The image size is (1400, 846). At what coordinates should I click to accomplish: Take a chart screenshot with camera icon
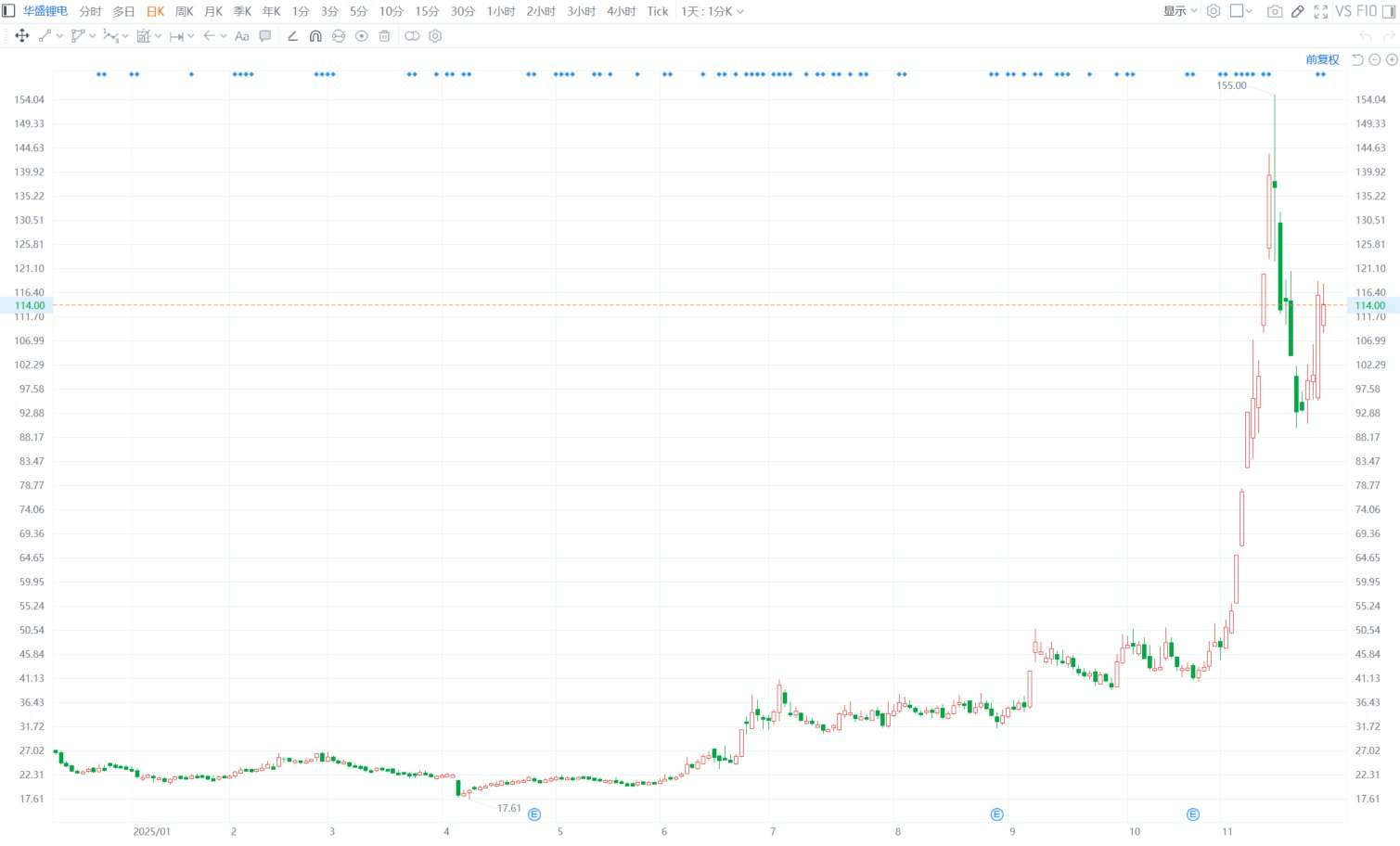(1275, 11)
